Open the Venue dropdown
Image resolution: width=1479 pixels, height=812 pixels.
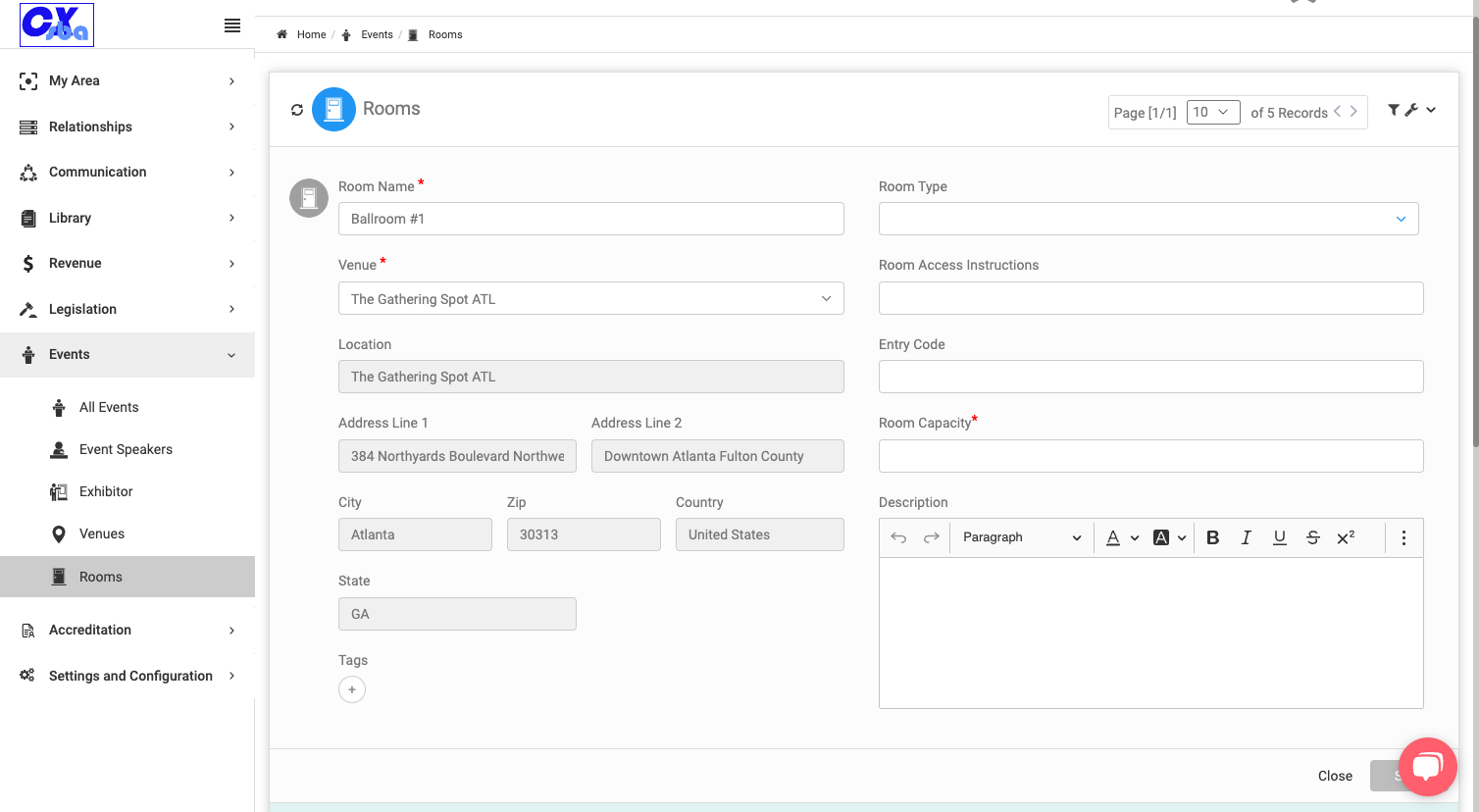pyautogui.click(x=591, y=298)
